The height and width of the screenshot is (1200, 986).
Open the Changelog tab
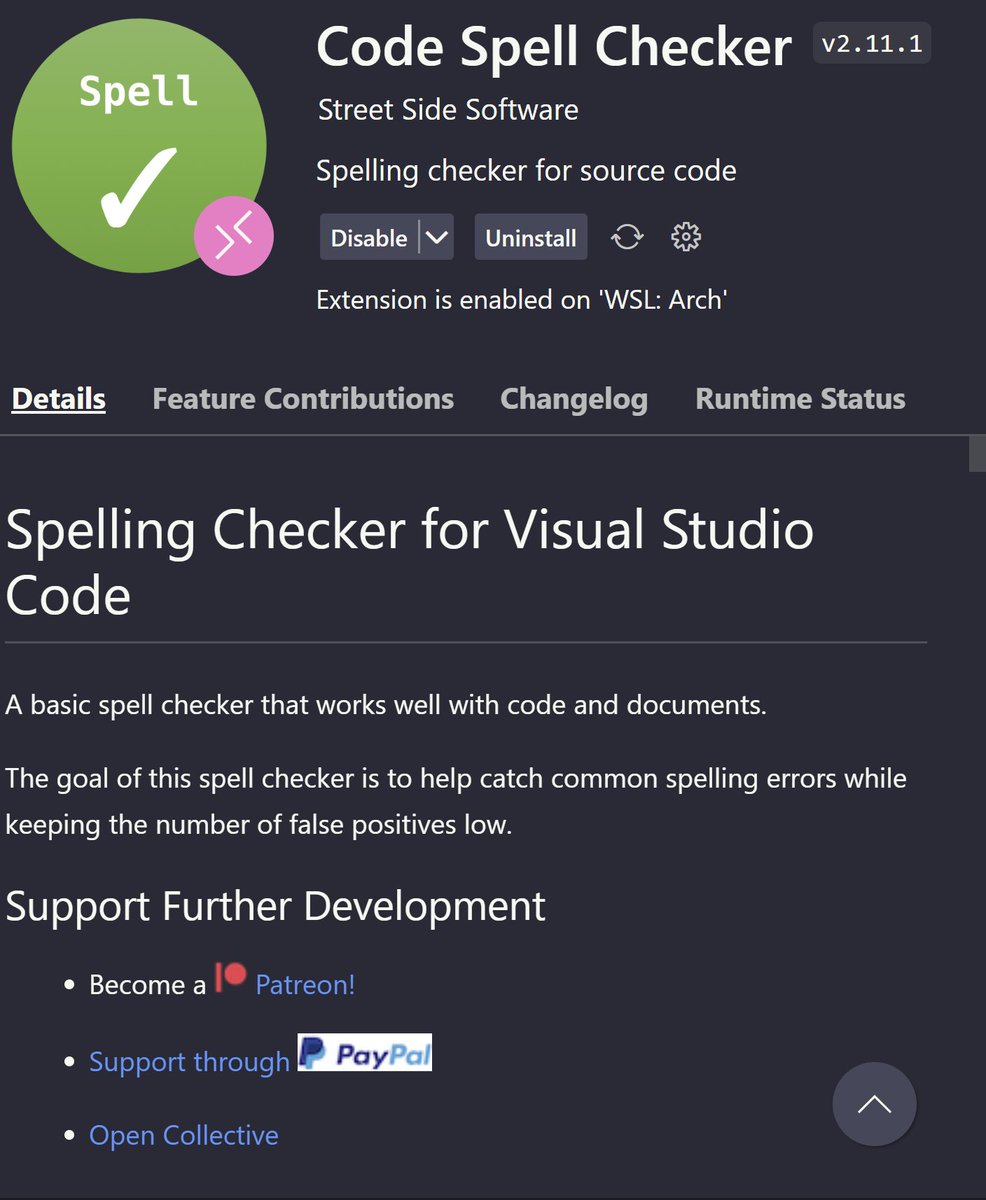pyautogui.click(x=574, y=399)
